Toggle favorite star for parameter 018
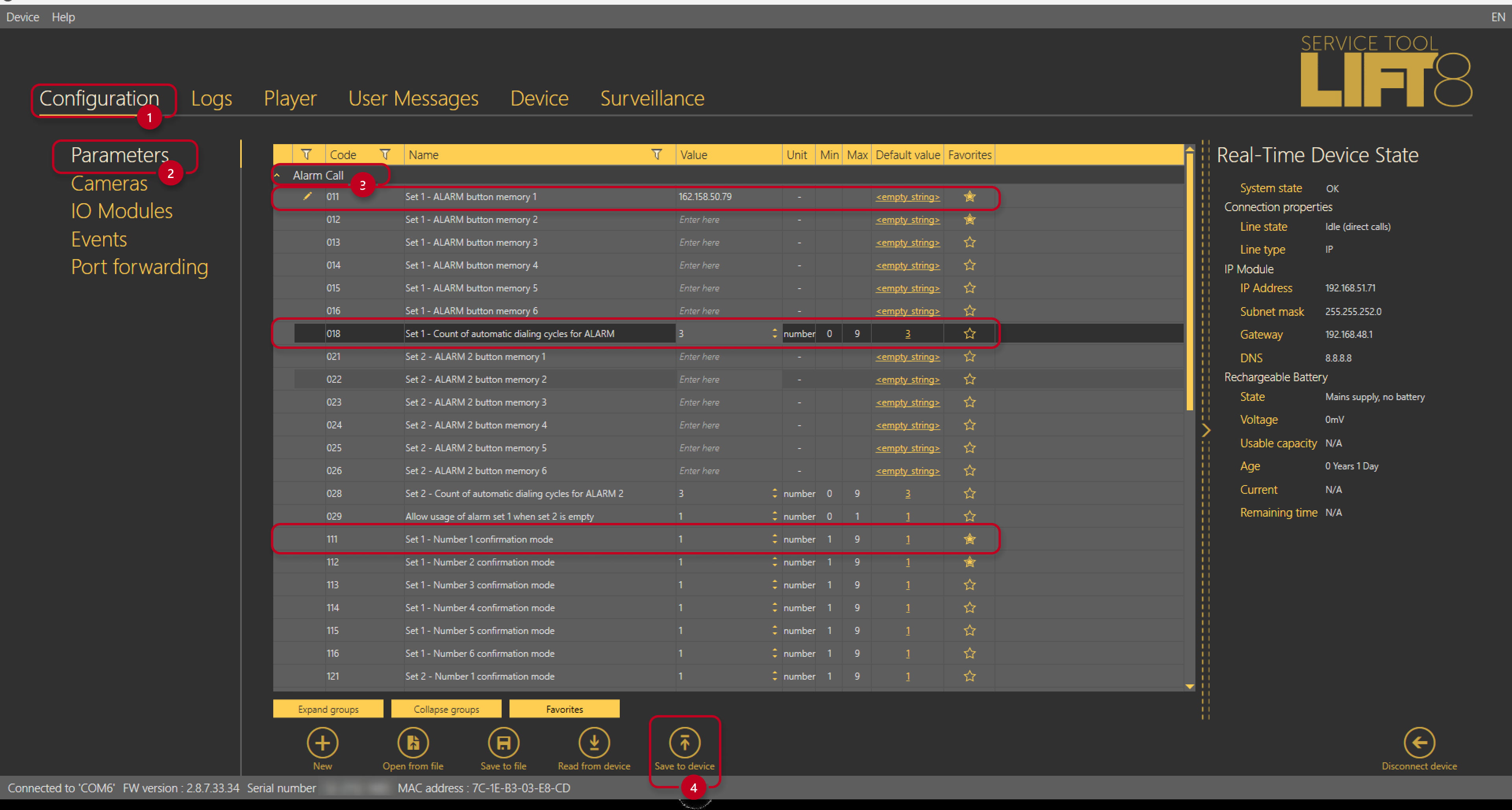Viewport: 1512px width, 810px height. coord(970,334)
